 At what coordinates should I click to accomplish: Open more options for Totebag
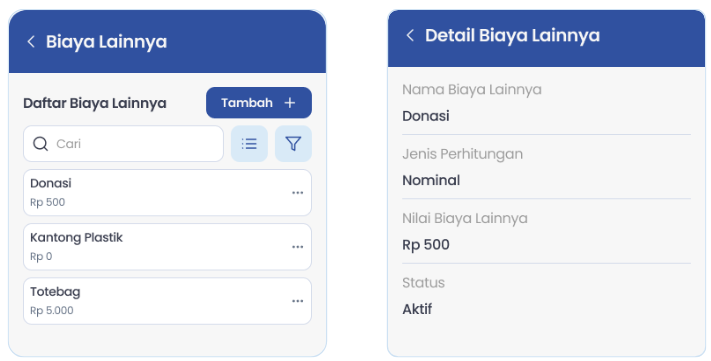tap(297, 301)
